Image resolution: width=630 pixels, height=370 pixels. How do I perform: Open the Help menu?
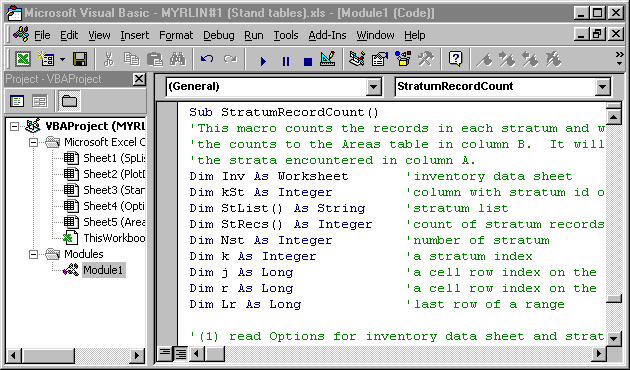click(415, 35)
